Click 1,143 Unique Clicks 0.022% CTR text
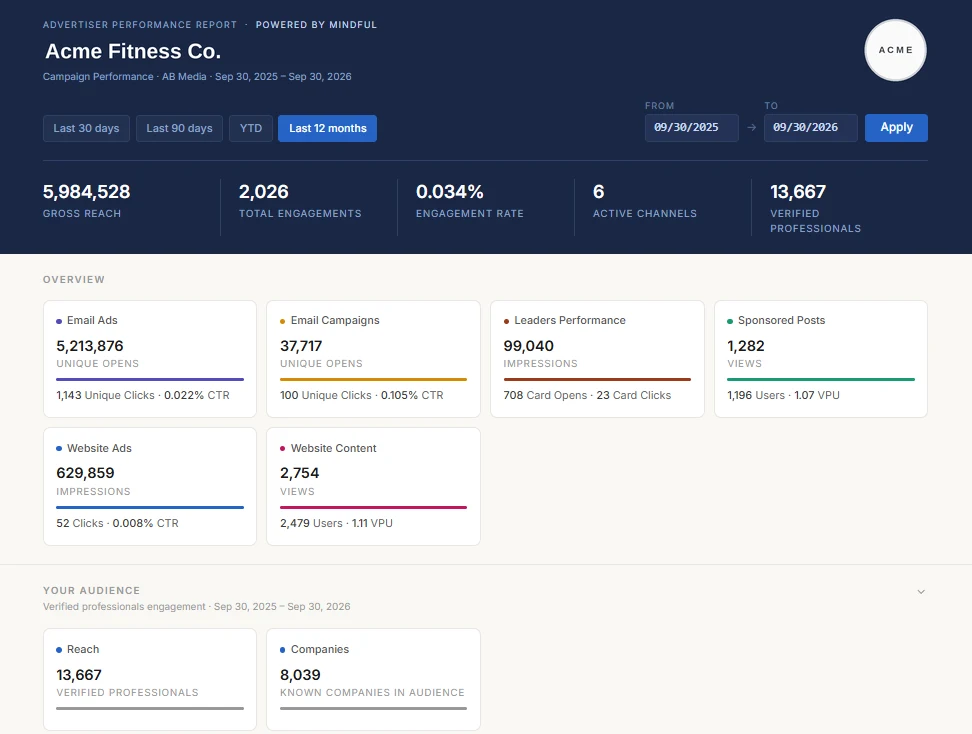The height and width of the screenshot is (734, 972). 143,395
